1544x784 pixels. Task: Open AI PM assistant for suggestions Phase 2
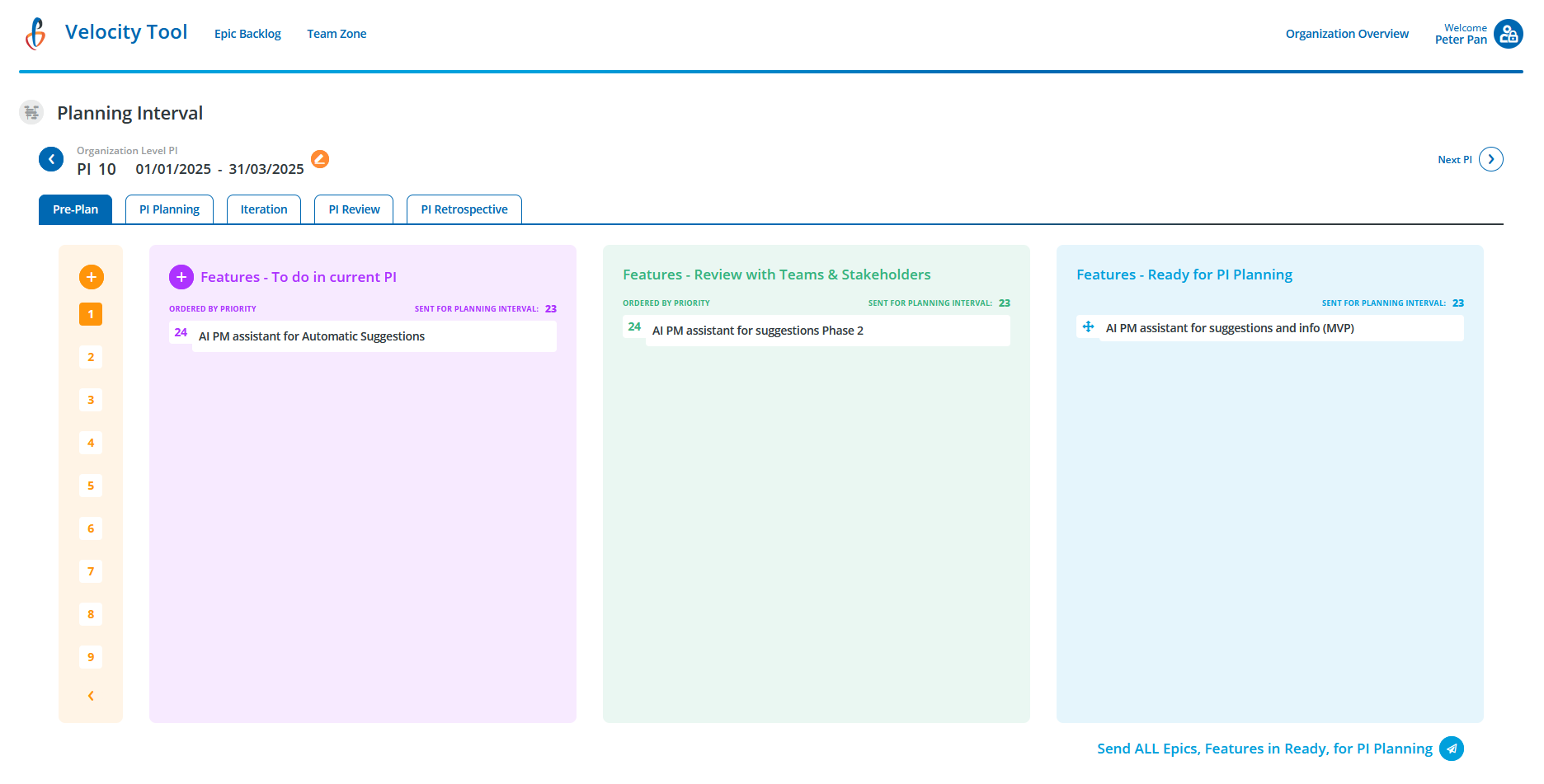coord(828,331)
